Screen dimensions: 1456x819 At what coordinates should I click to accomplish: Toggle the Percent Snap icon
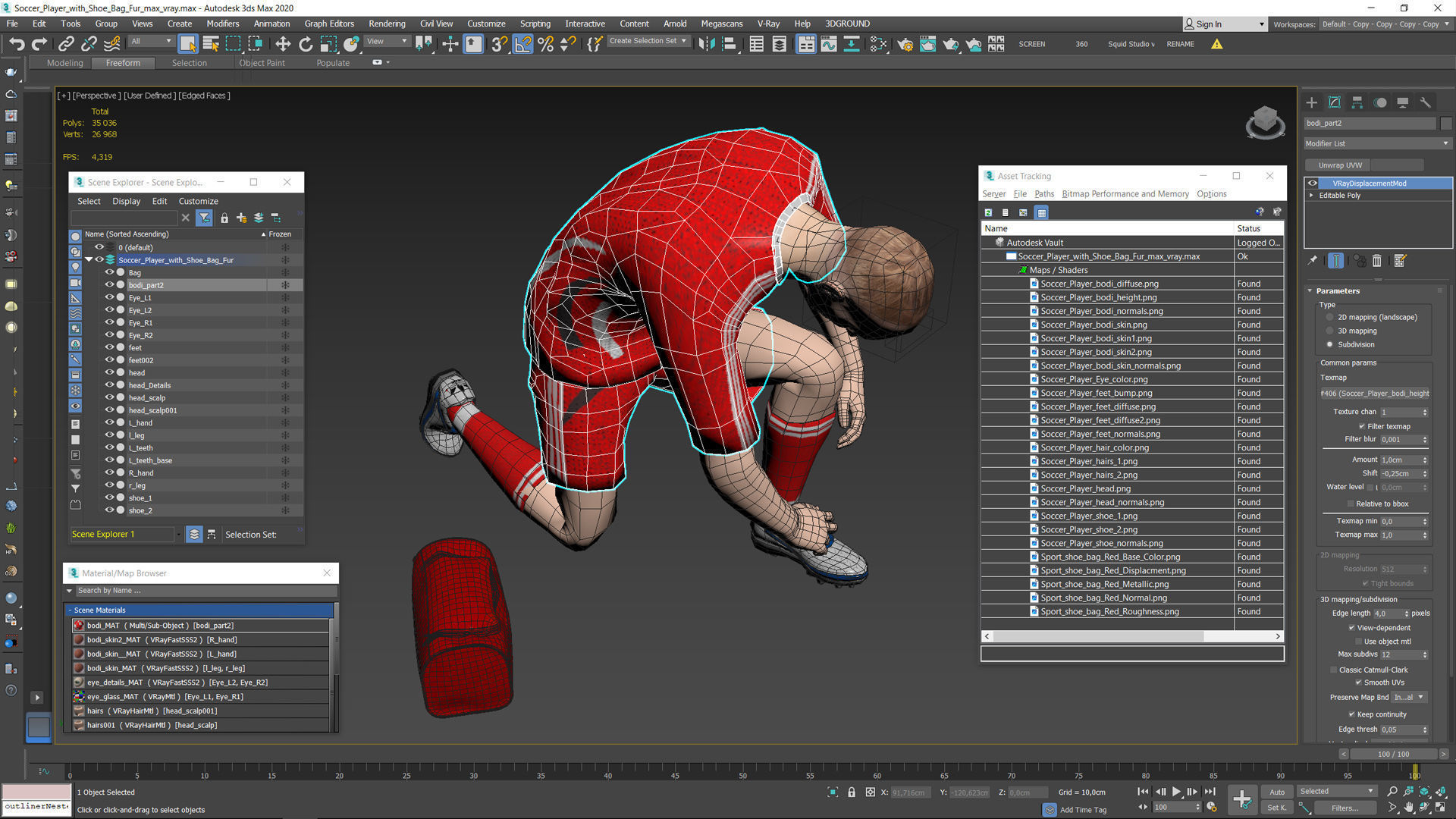point(545,44)
